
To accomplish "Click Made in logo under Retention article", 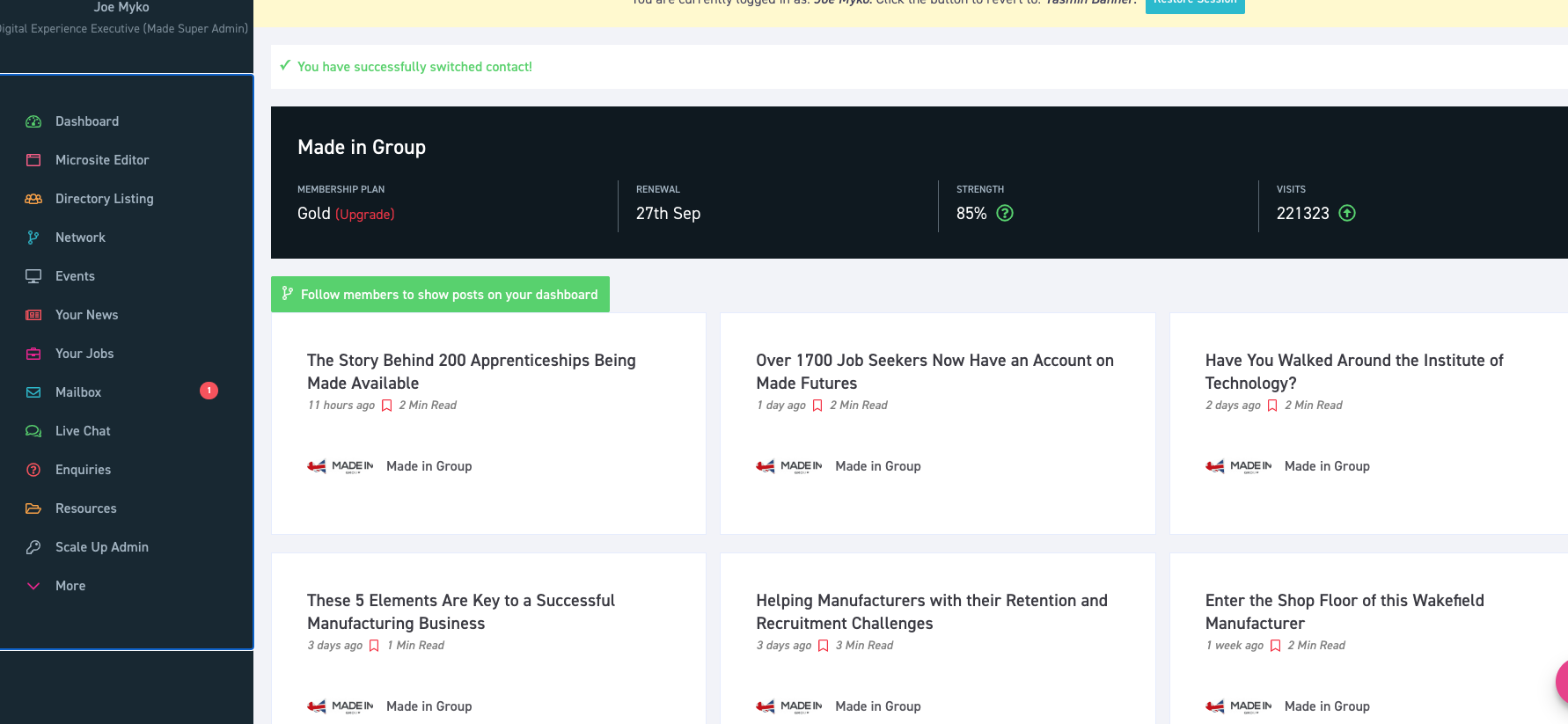I will click(x=789, y=706).
